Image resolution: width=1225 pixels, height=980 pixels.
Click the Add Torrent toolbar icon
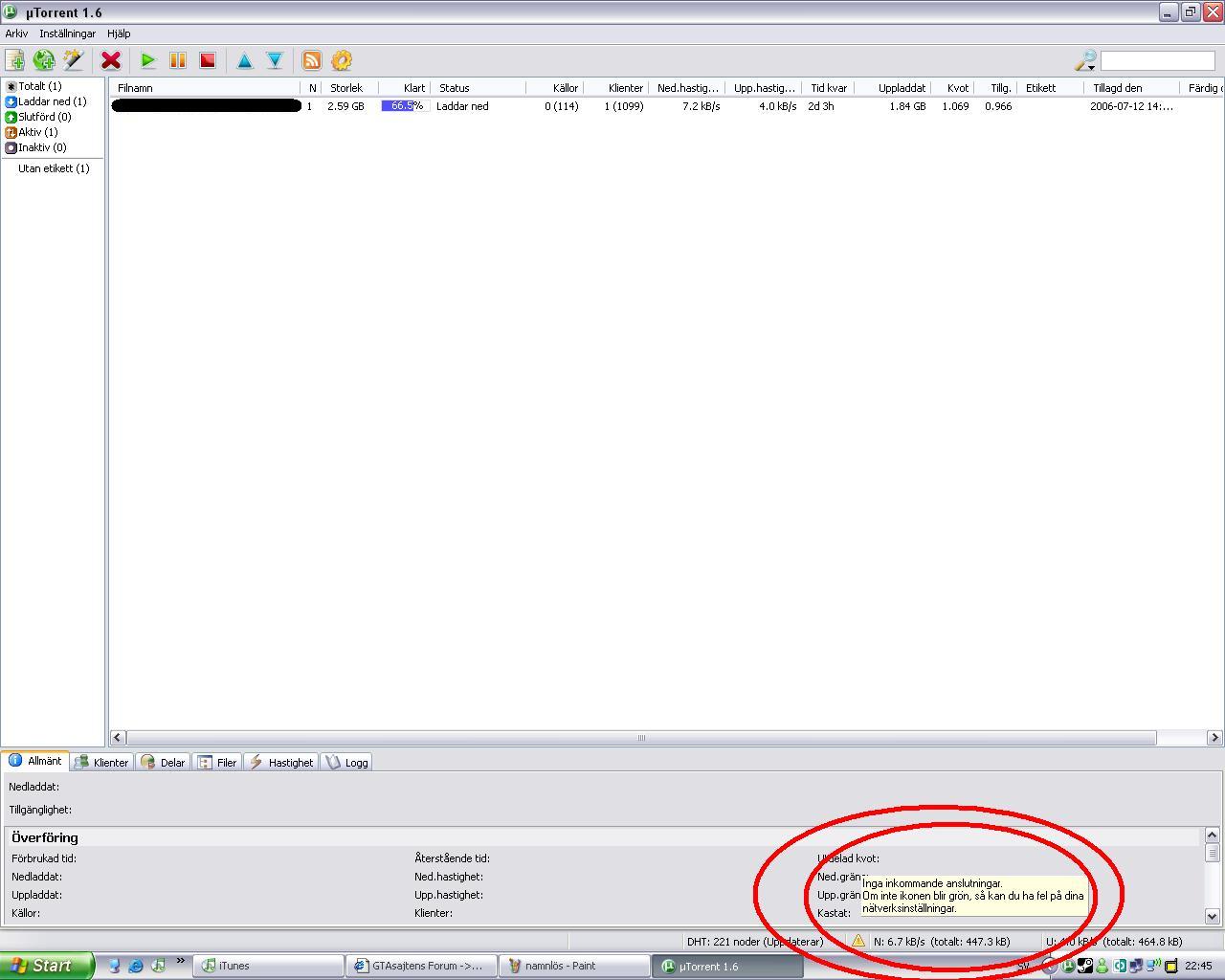(15, 60)
